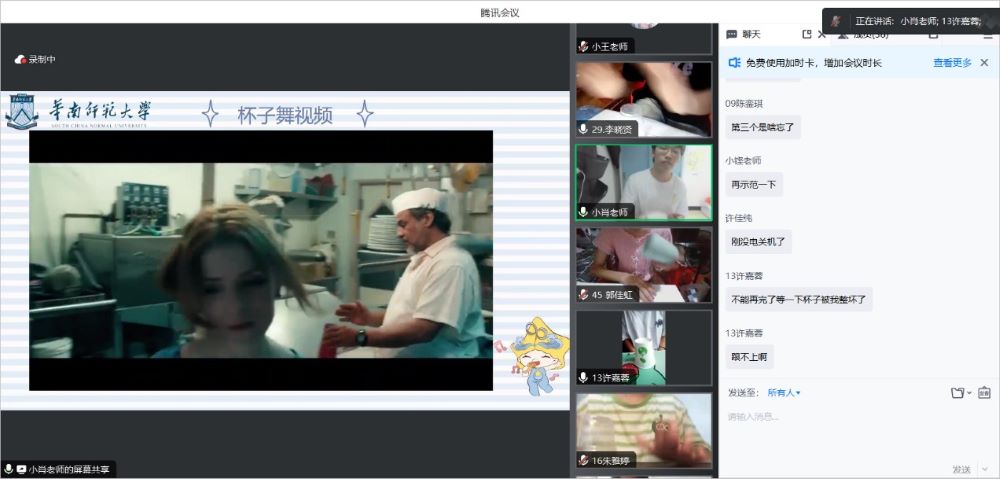Pop out the chat panel window
The width and height of the screenshot is (1000, 479).
(x=807, y=34)
